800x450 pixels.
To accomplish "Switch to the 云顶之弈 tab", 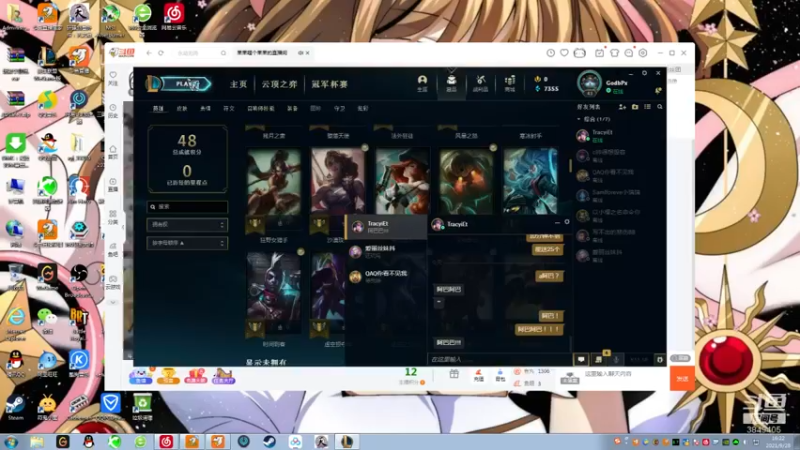I will pos(279,84).
